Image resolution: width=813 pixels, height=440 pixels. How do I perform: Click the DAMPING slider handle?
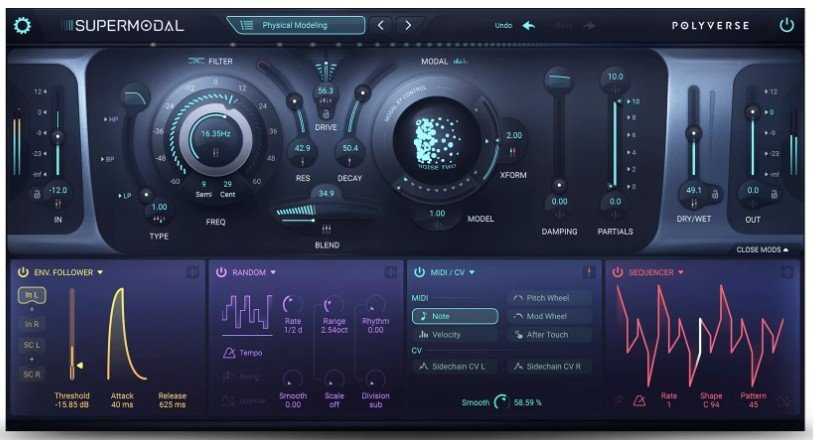click(x=559, y=184)
